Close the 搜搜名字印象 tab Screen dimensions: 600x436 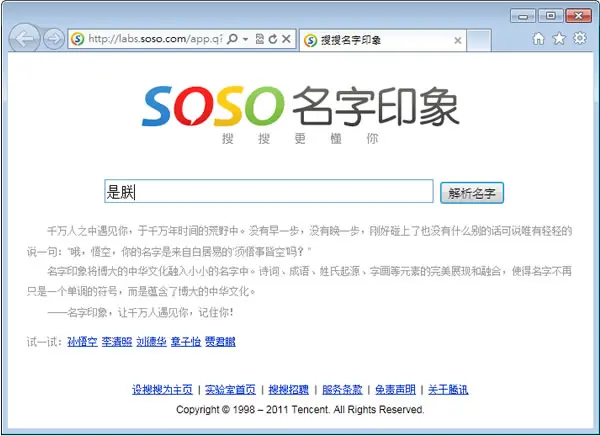[x=457, y=40]
